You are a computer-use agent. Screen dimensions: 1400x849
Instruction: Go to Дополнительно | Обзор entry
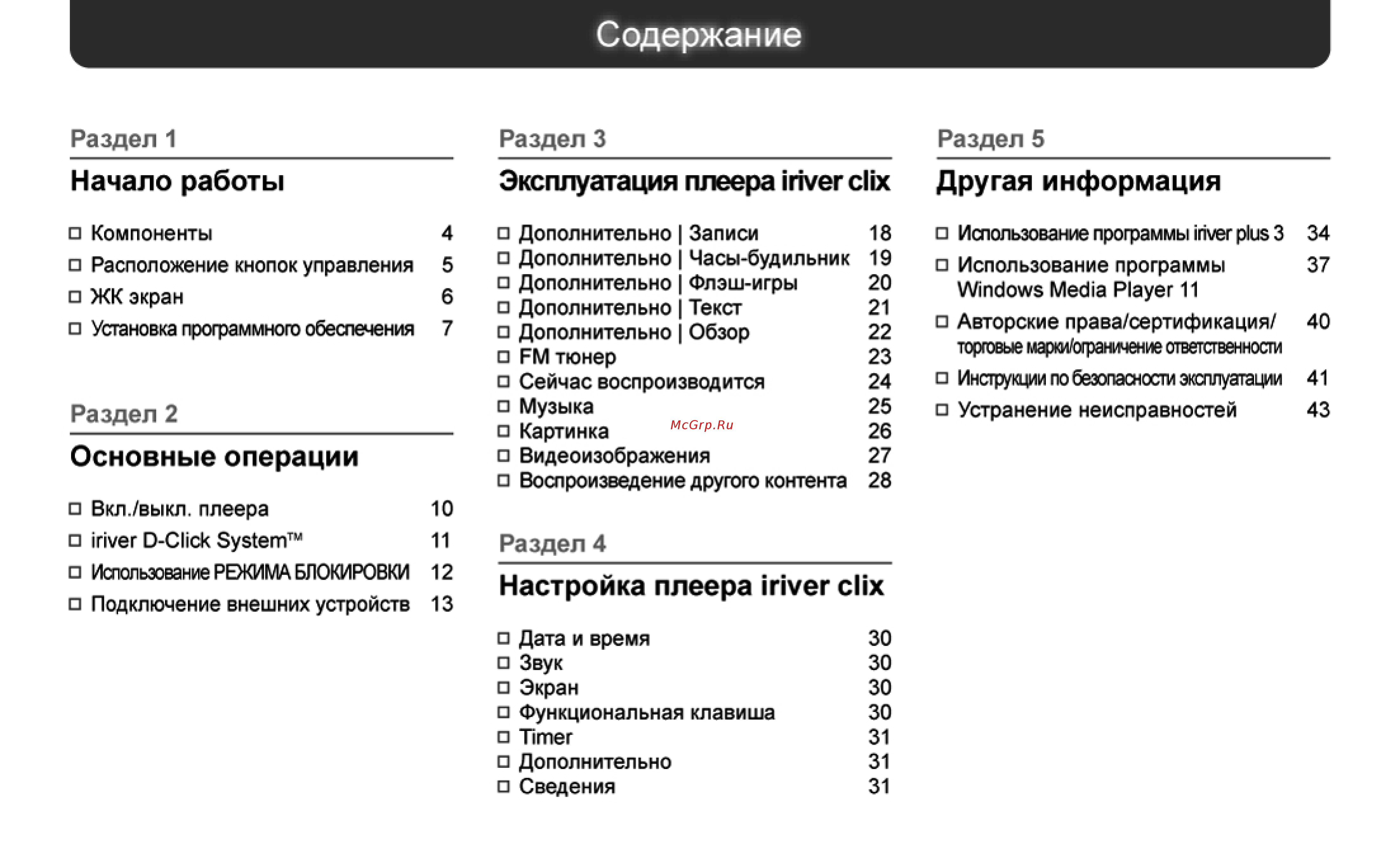point(634,332)
